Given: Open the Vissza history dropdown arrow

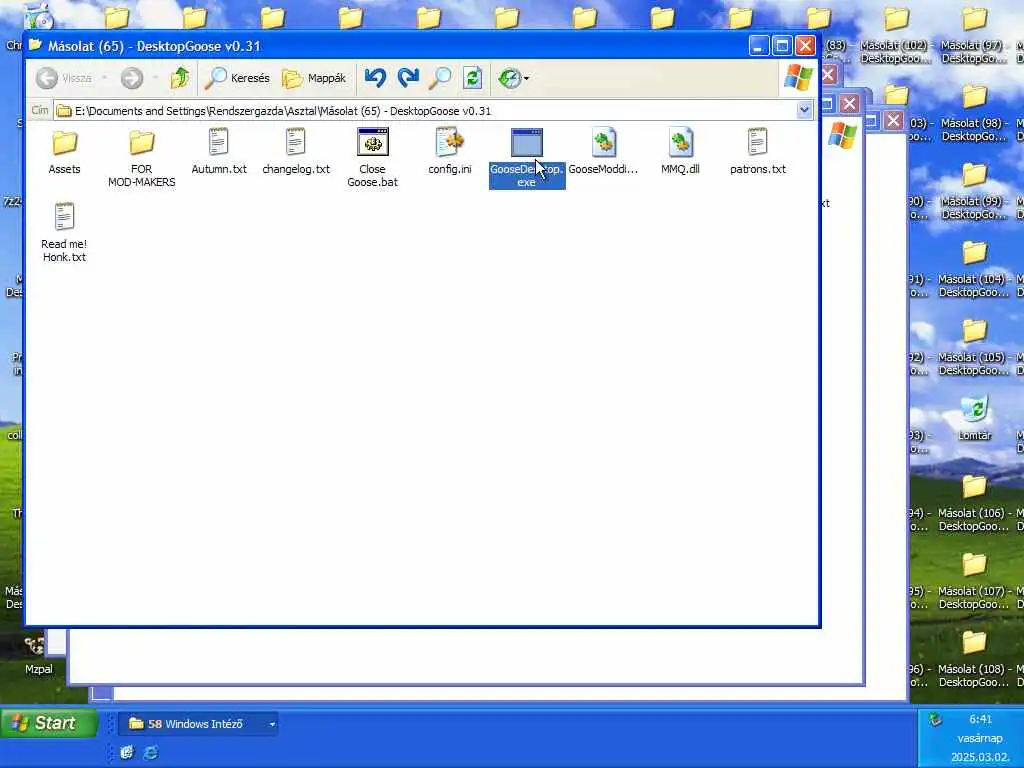Looking at the screenshot, I should coord(104,78).
